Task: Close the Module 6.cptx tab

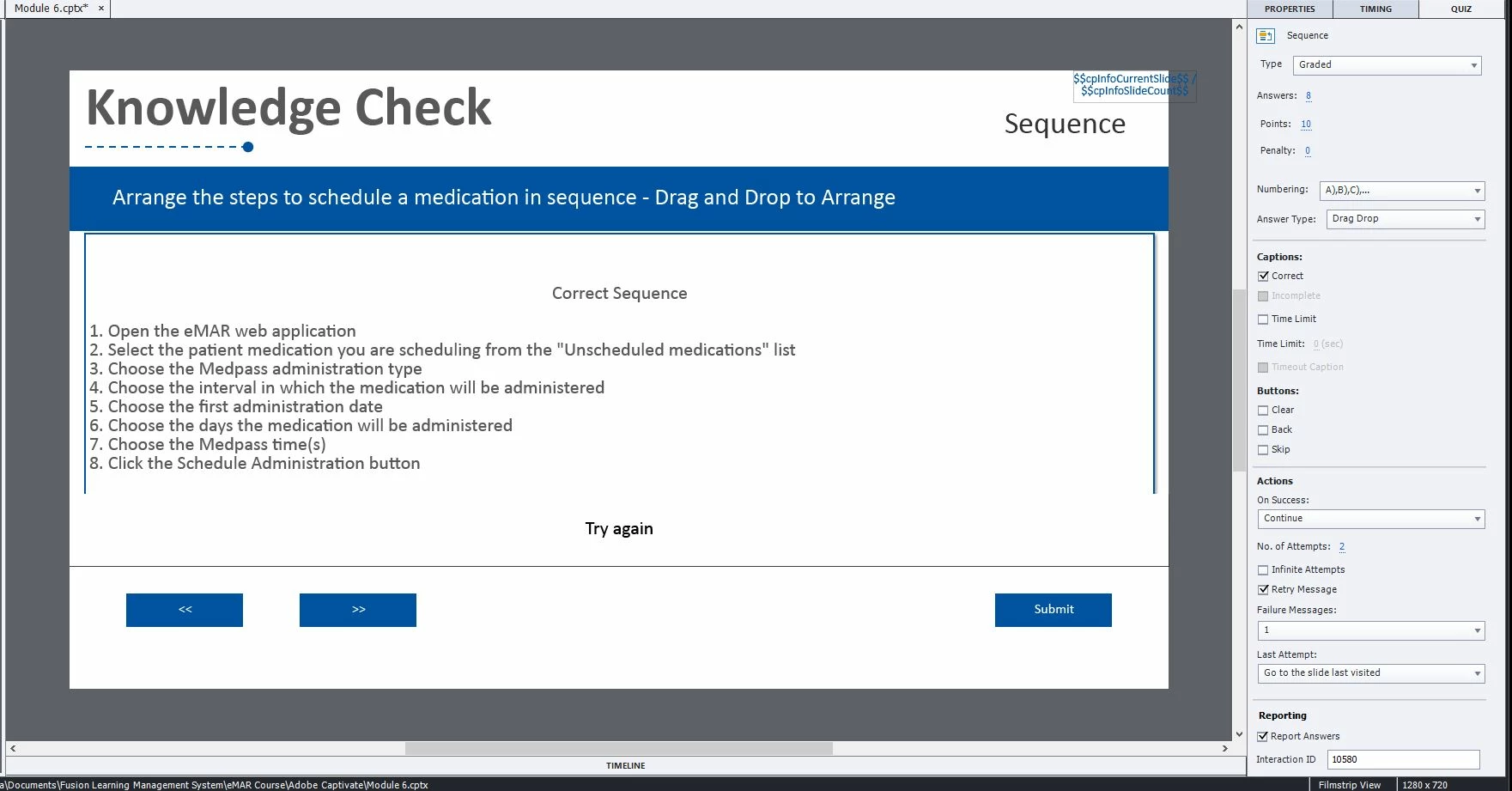Action: tap(101, 8)
